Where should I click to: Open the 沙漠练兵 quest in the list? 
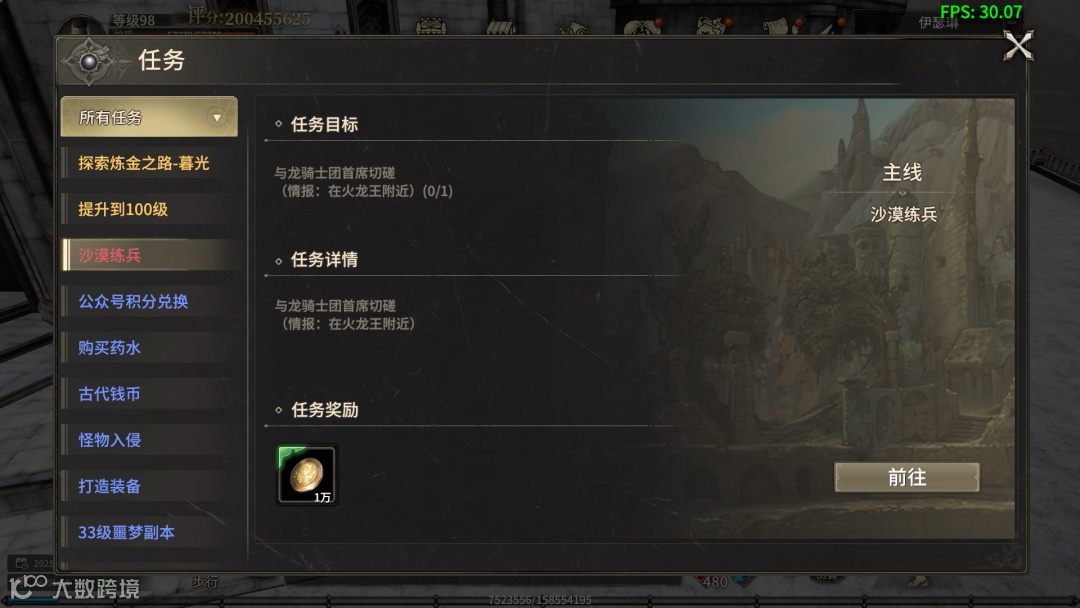click(x=110, y=255)
